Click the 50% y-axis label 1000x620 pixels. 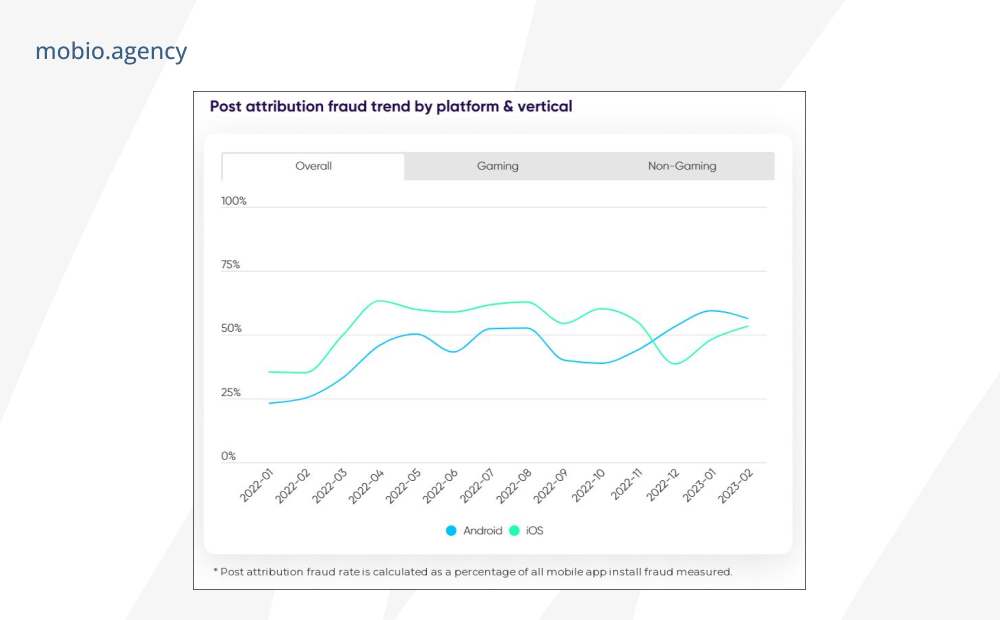[231, 328]
